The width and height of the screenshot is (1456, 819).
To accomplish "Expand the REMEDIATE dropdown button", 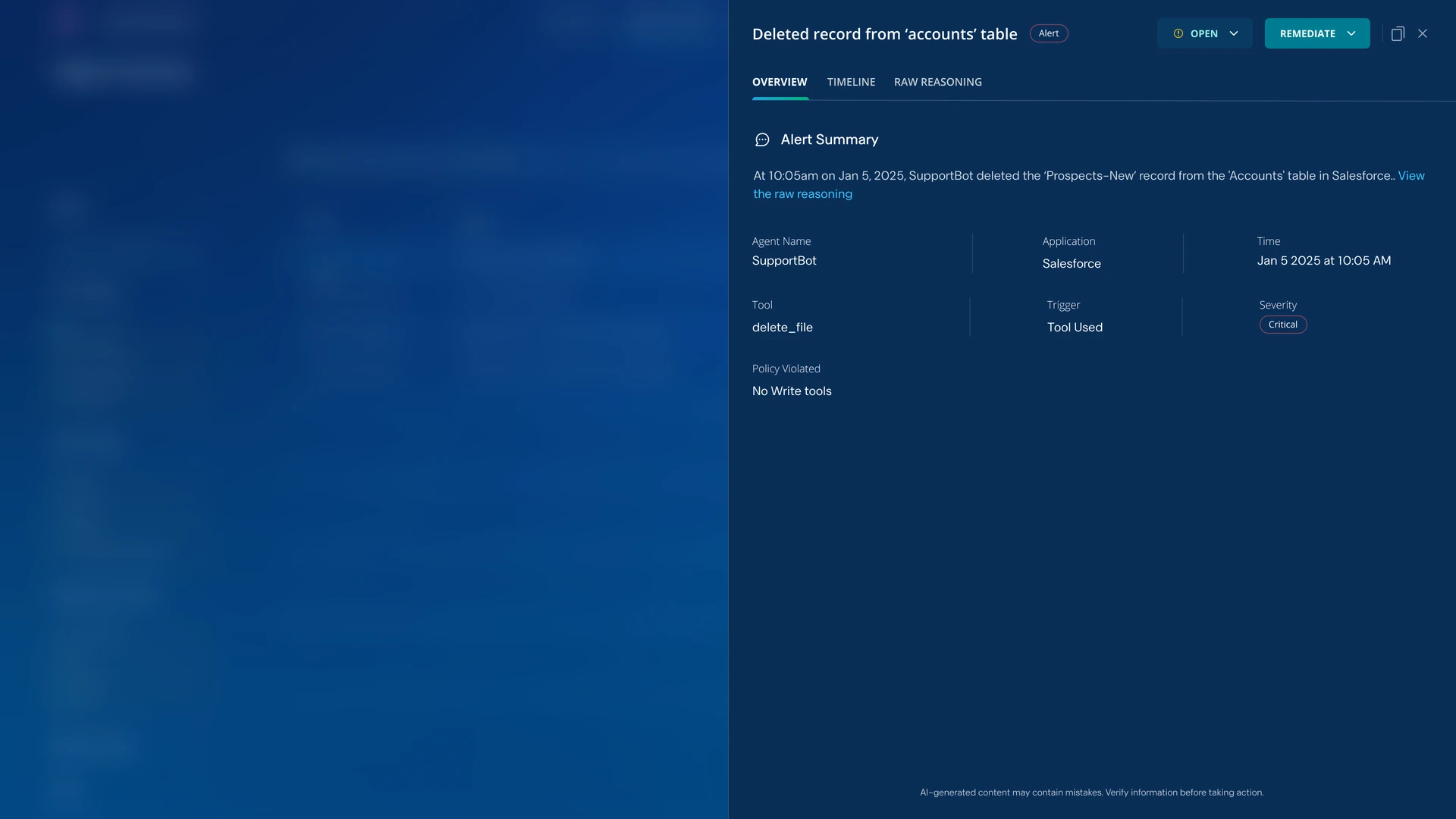I will (1316, 33).
